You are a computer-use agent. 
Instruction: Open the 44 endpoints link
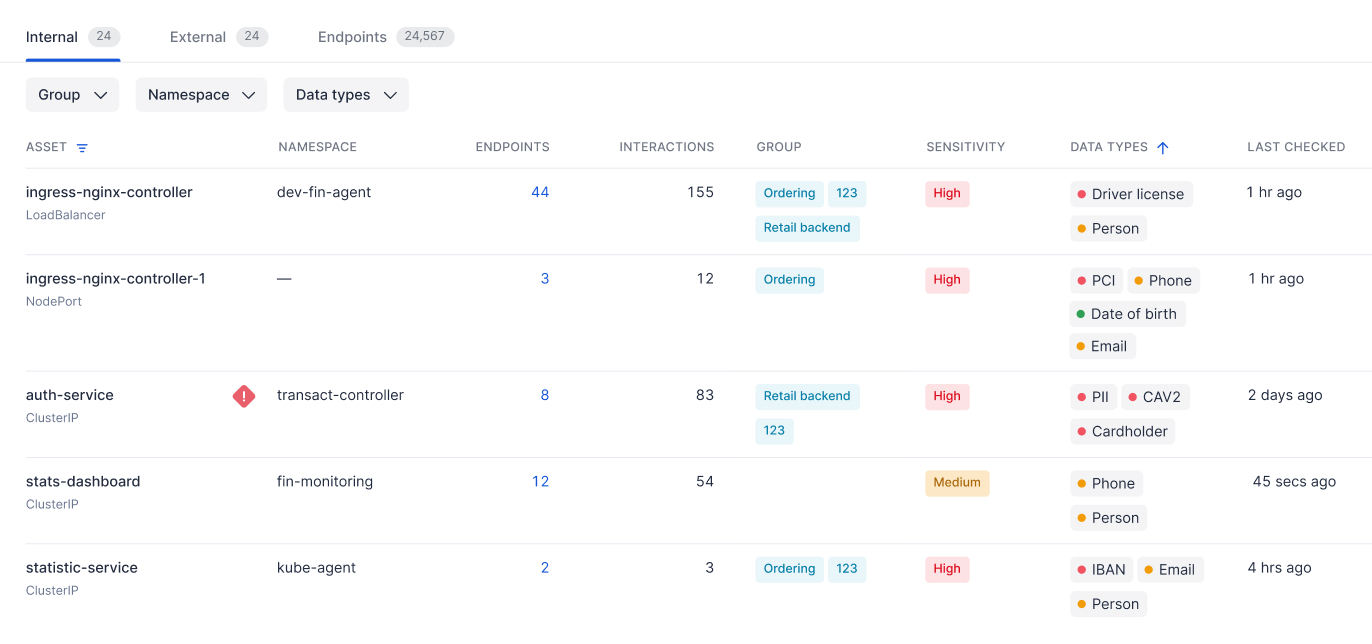pyautogui.click(x=540, y=192)
